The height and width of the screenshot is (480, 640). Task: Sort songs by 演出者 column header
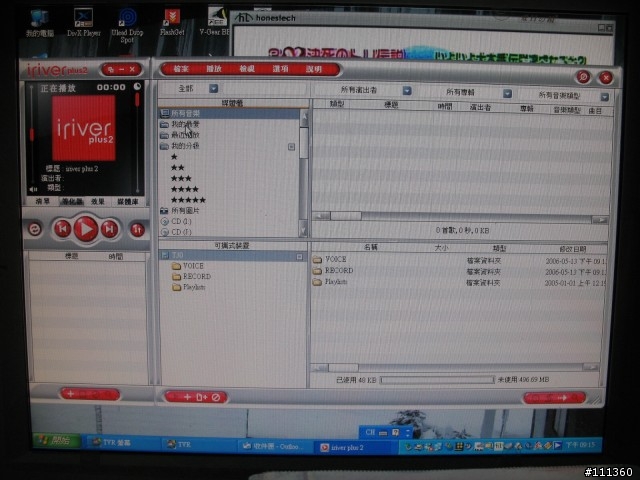click(x=480, y=107)
